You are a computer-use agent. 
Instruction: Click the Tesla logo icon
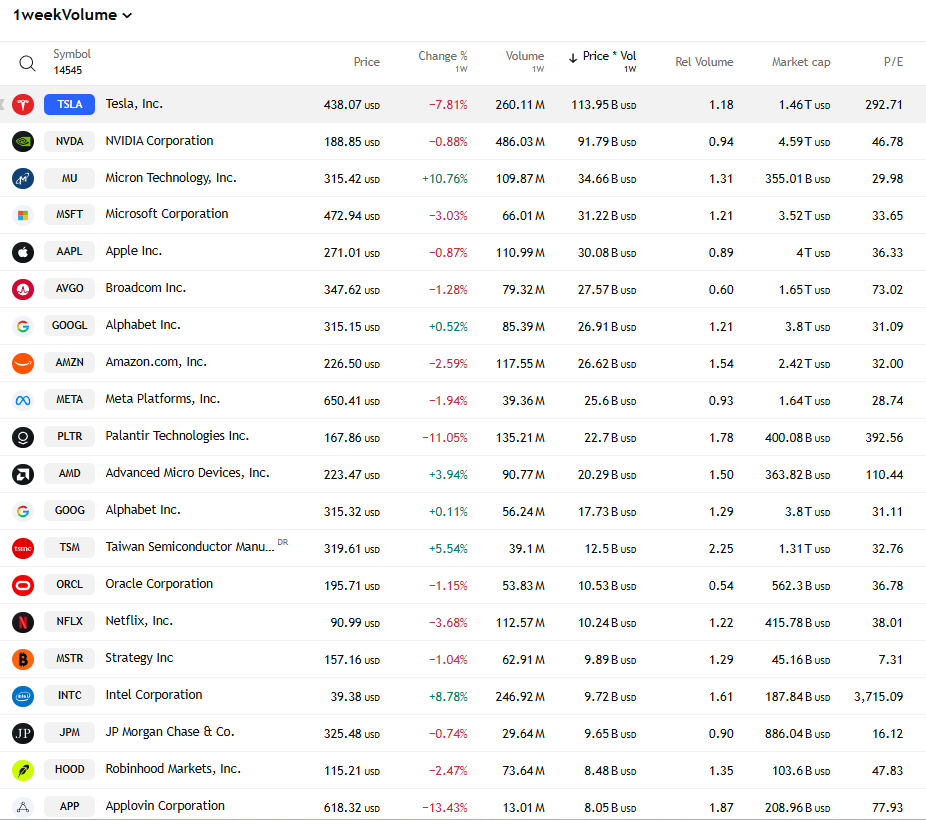23,105
